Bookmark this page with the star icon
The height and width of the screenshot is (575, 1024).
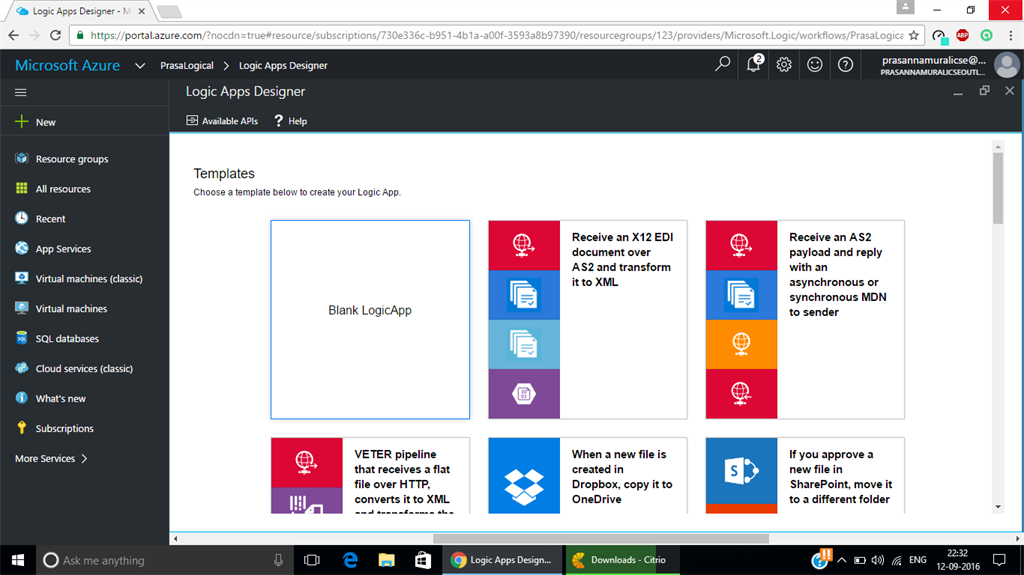tap(914, 35)
